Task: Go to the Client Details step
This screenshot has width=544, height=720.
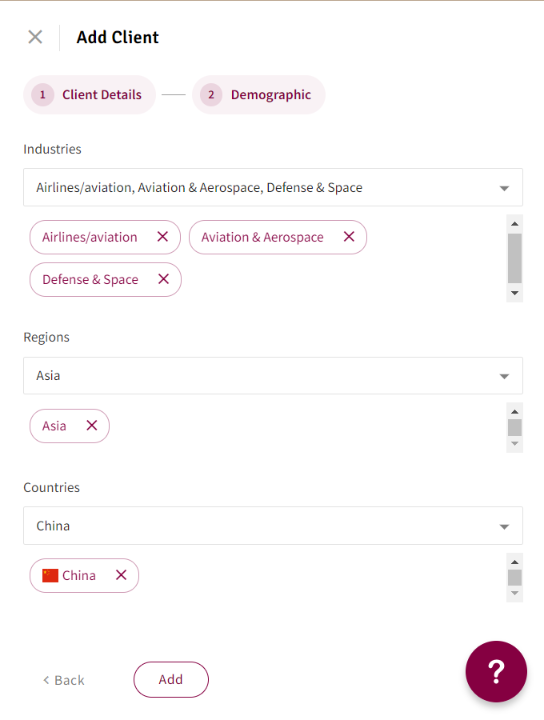Action: tap(90, 95)
